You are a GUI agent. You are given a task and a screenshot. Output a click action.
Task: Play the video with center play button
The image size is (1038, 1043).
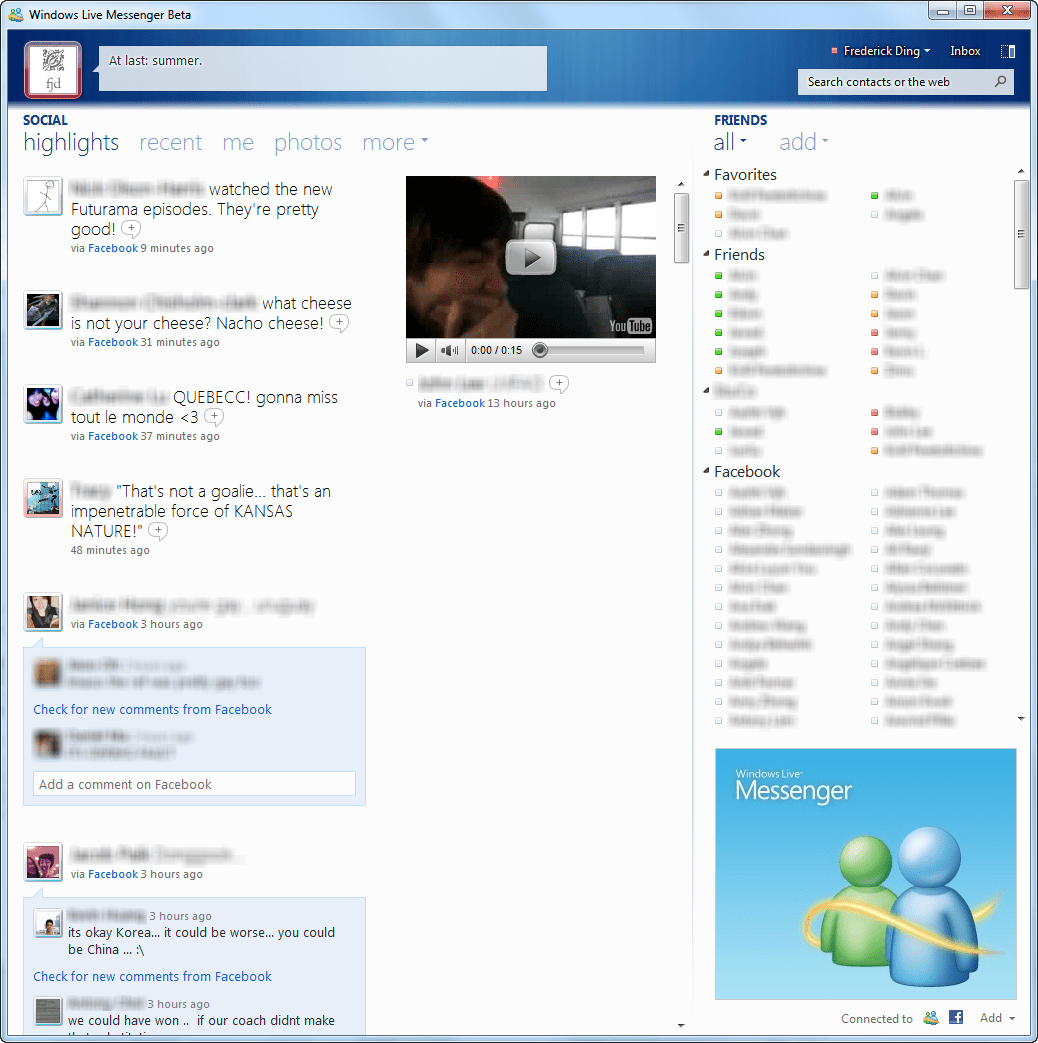pyautogui.click(x=530, y=257)
